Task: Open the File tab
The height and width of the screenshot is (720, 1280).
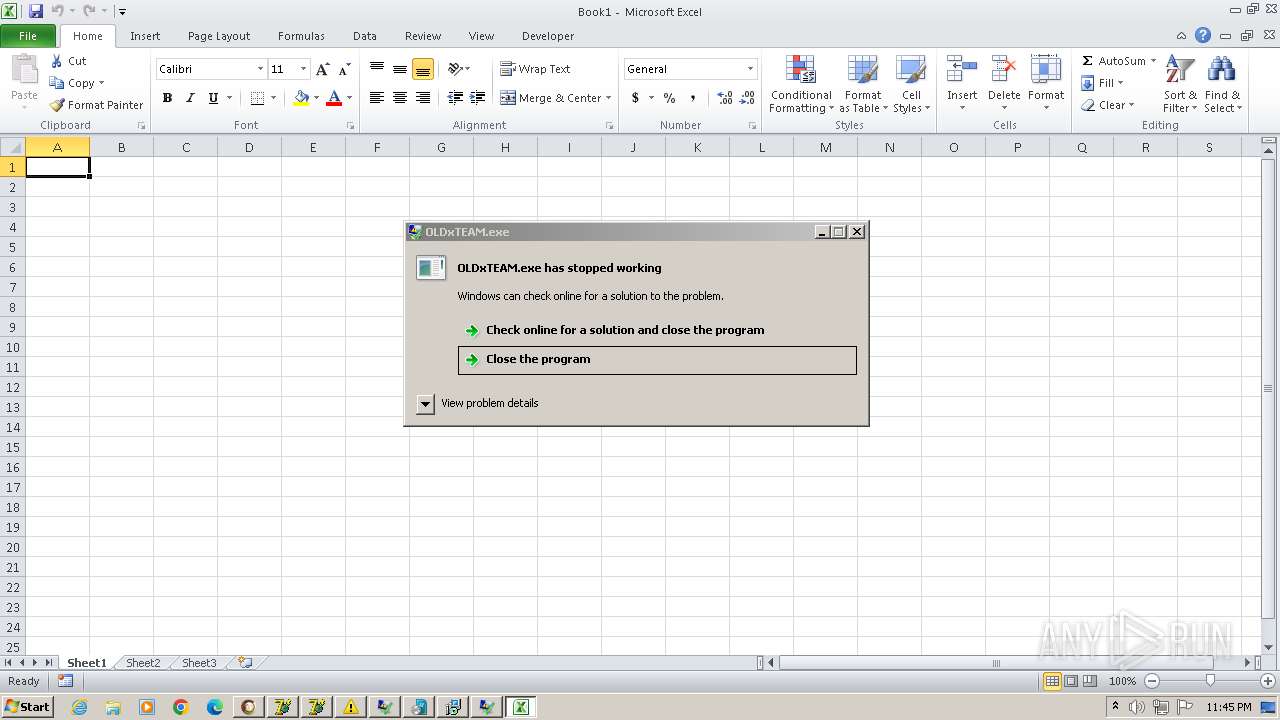Action: pyautogui.click(x=28, y=36)
